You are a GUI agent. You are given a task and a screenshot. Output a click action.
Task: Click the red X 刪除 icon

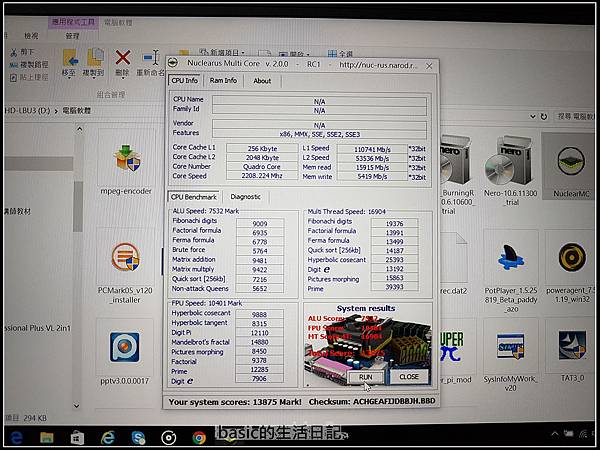point(122,58)
